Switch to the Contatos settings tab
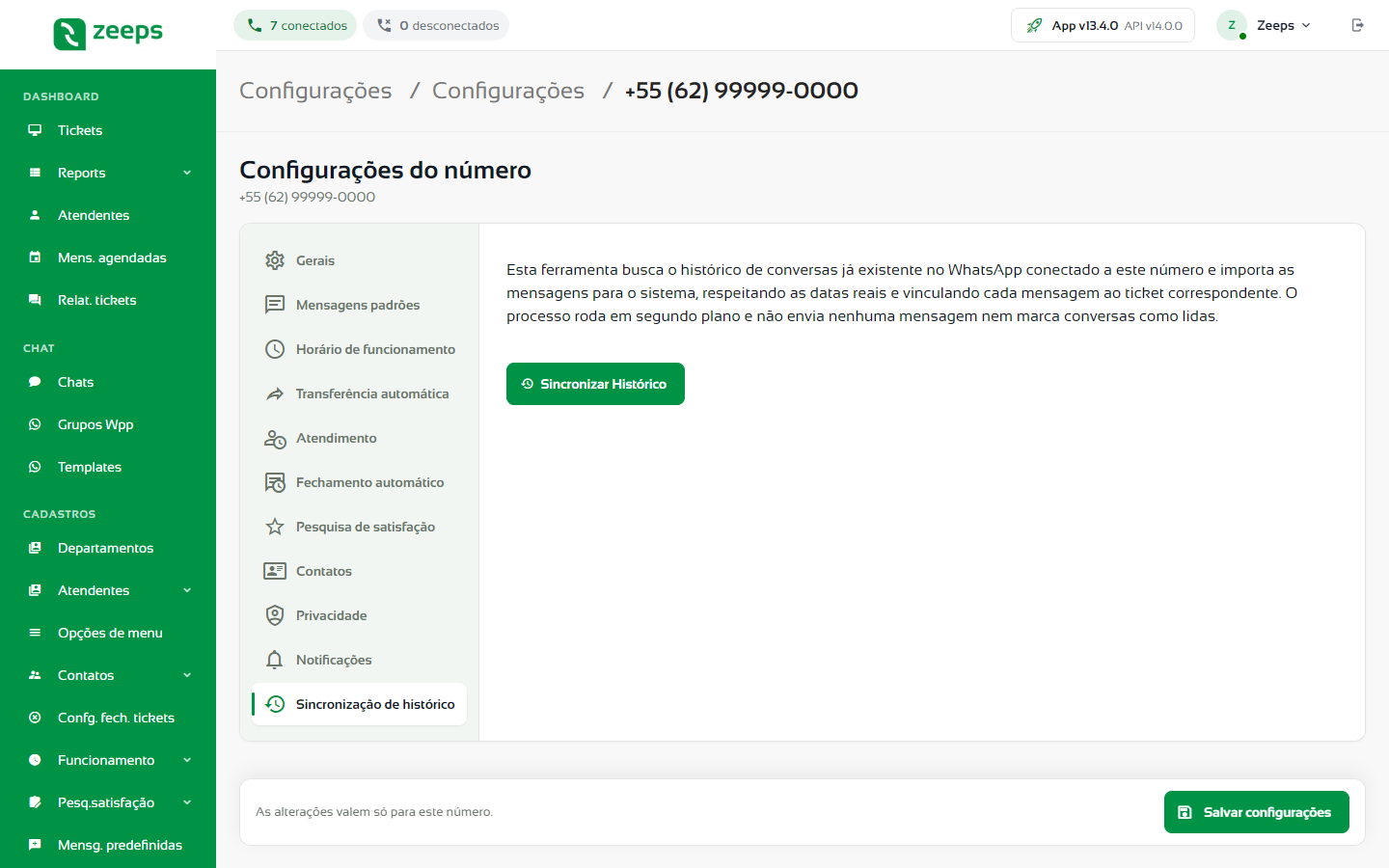Image resolution: width=1389 pixels, height=868 pixels. click(359, 571)
